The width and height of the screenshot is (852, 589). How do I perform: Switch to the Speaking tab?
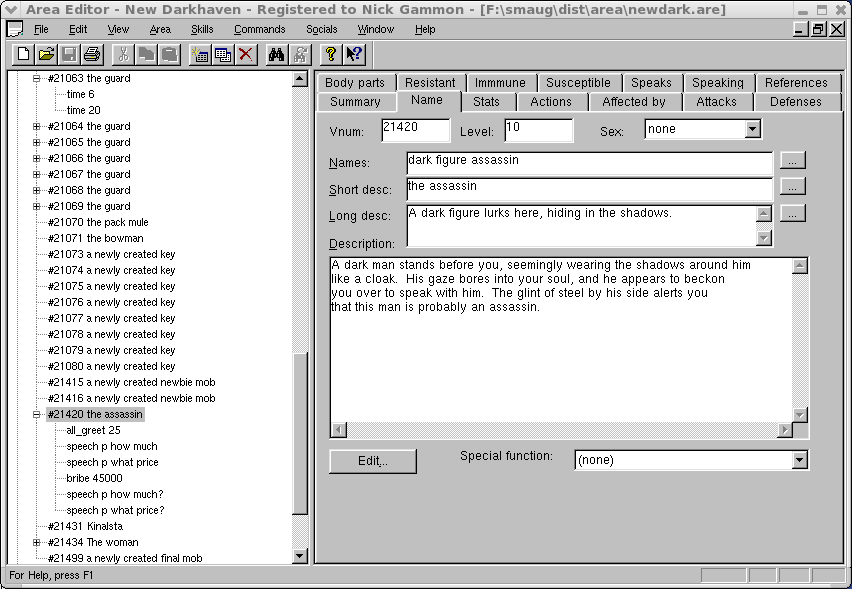[x=718, y=83]
